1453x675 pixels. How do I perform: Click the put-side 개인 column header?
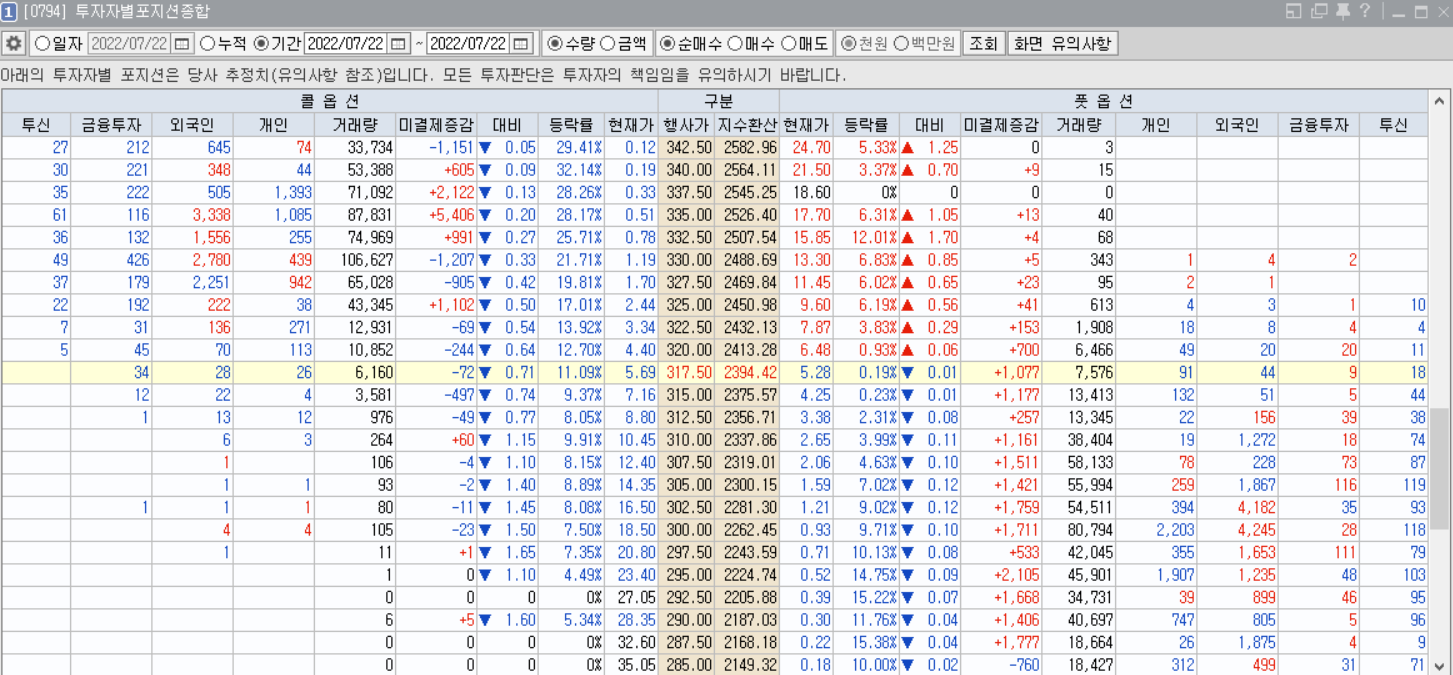[x=1158, y=125]
